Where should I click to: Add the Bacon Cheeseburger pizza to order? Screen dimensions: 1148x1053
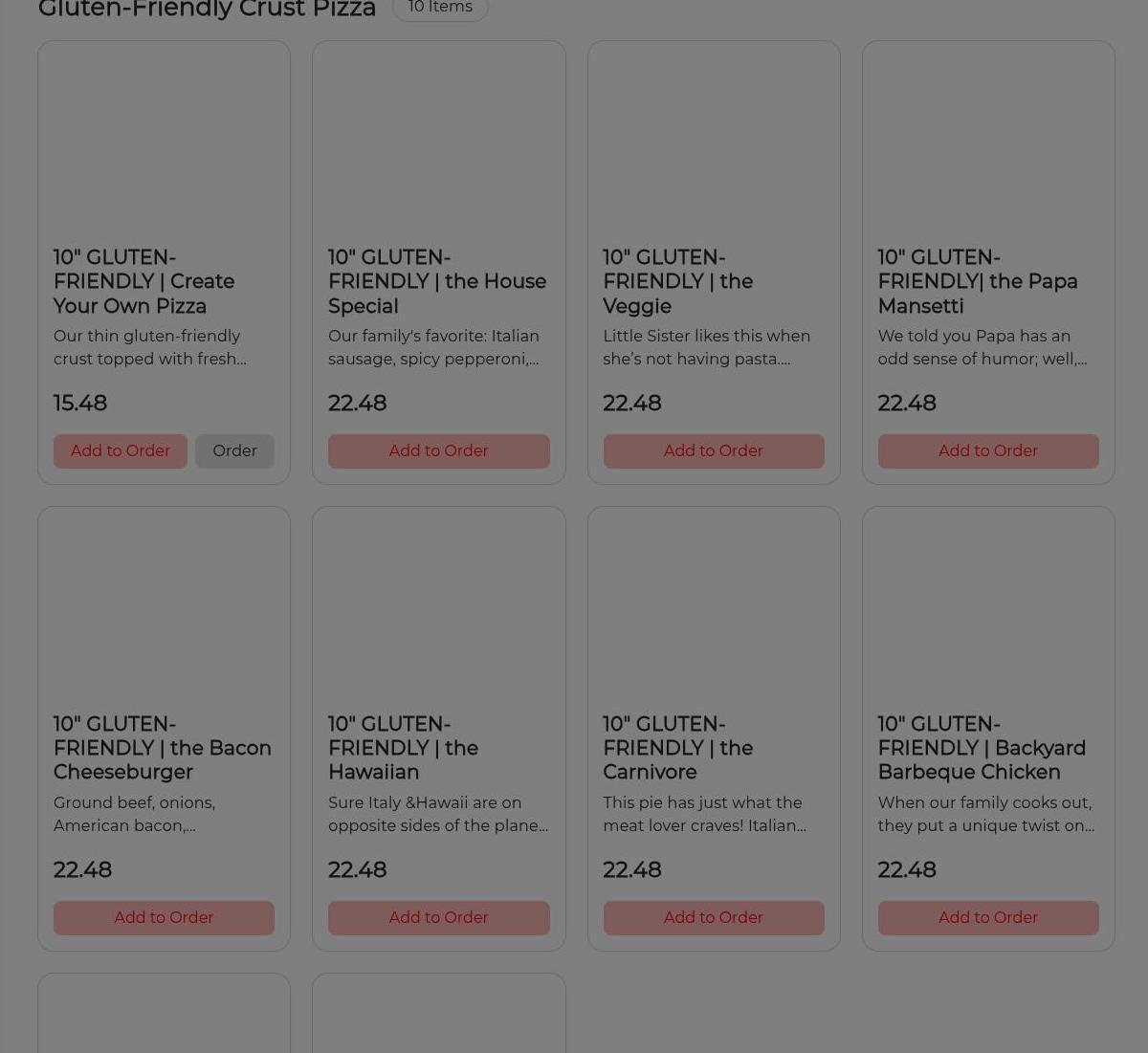(164, 917)
